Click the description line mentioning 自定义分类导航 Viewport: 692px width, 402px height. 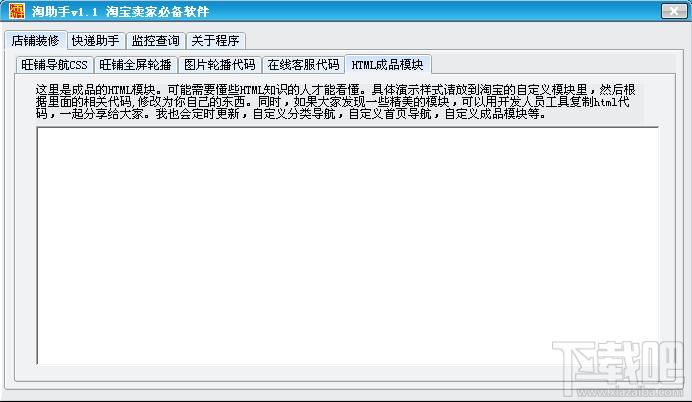(291, 114)
